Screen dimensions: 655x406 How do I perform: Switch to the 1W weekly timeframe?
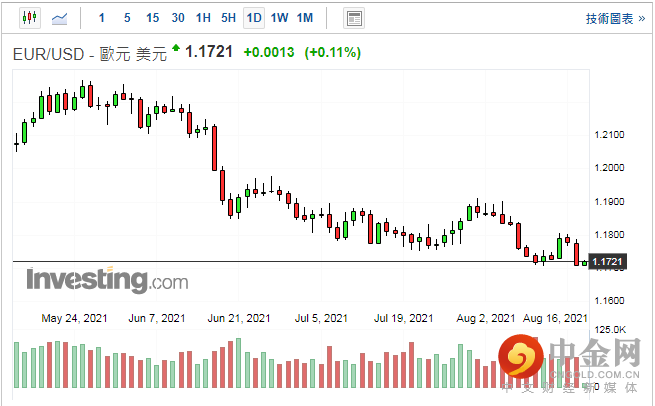tap(280, 18)
